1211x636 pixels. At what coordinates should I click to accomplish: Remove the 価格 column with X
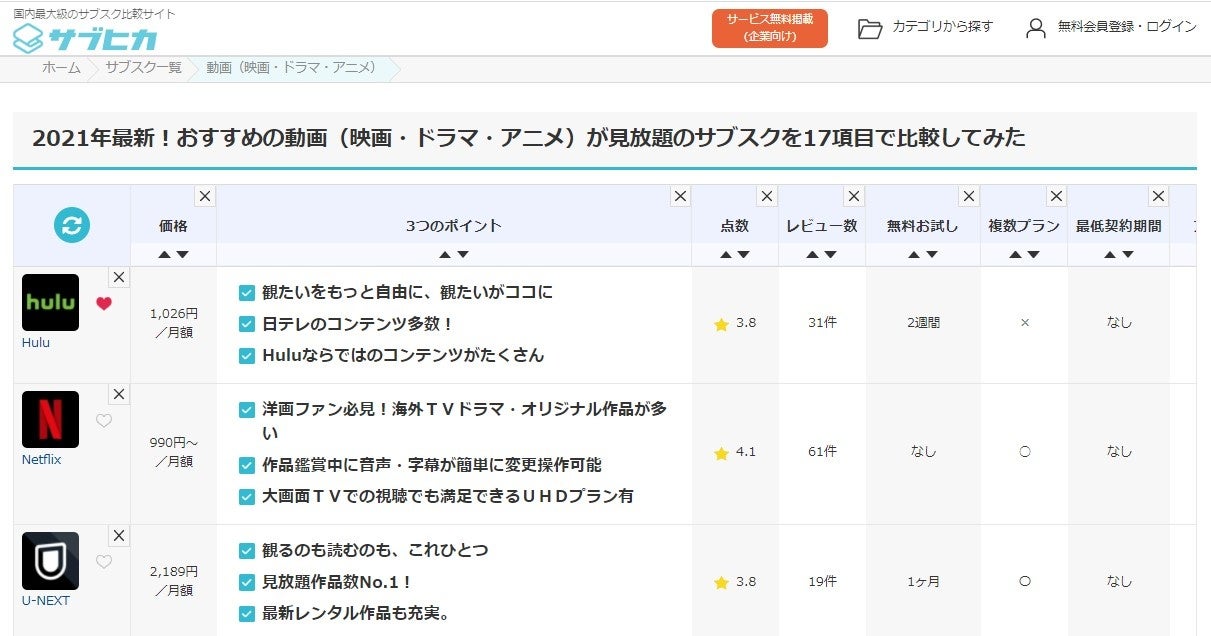[x=205, y=196]
